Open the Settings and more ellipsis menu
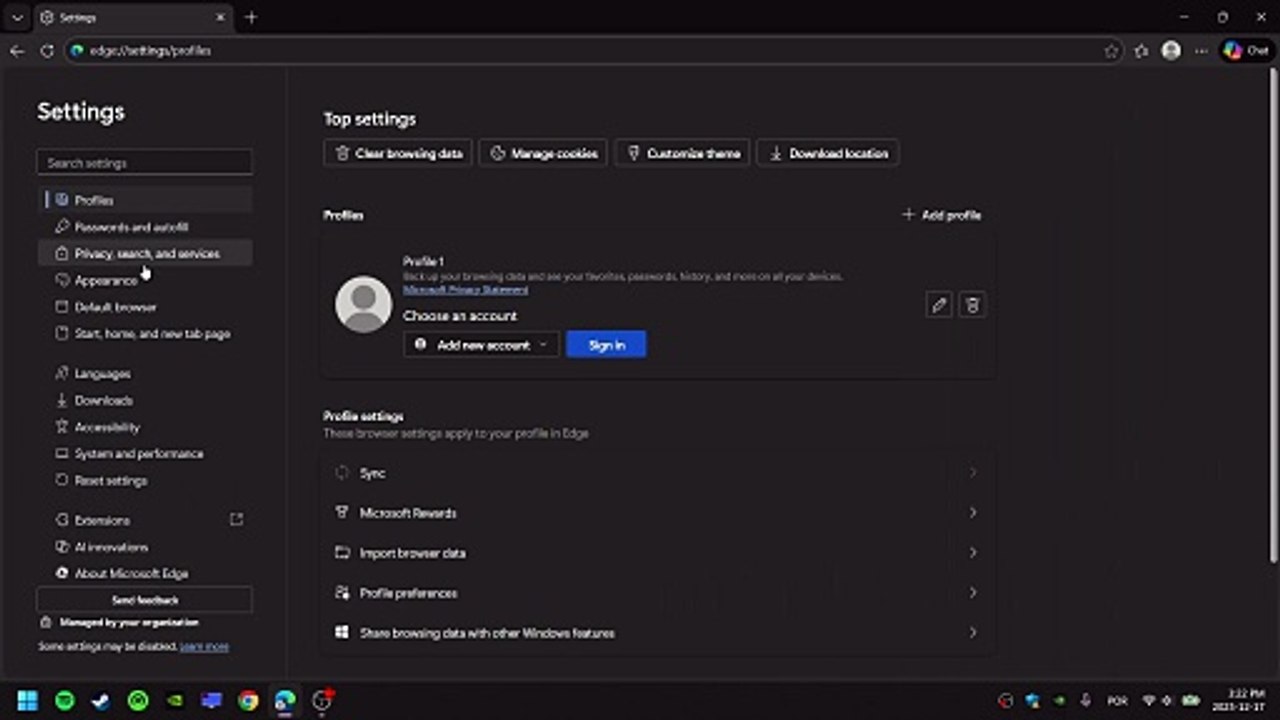The width and height of the screenshot is (1280, 720). pos(1201,51)
